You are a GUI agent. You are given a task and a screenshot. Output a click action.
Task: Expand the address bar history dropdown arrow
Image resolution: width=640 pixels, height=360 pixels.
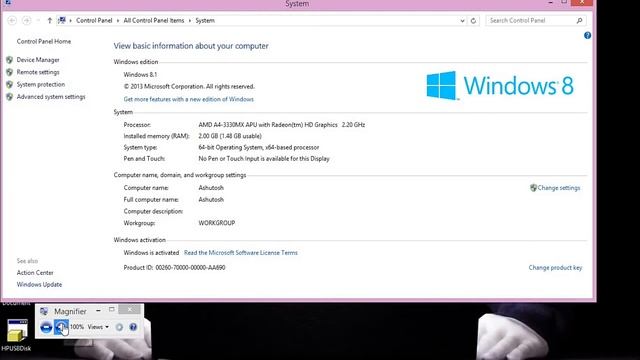click(462, 20)
